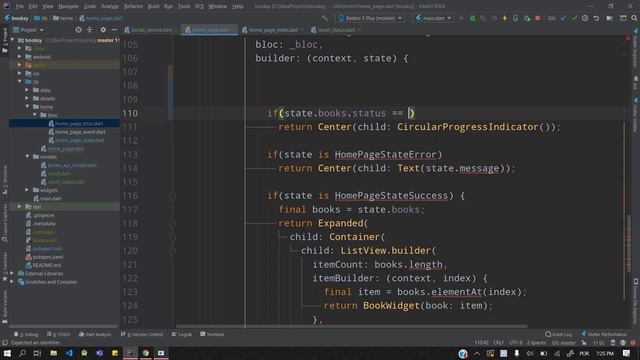Open the Search Everywhere magnifier icon

point(634,18)
